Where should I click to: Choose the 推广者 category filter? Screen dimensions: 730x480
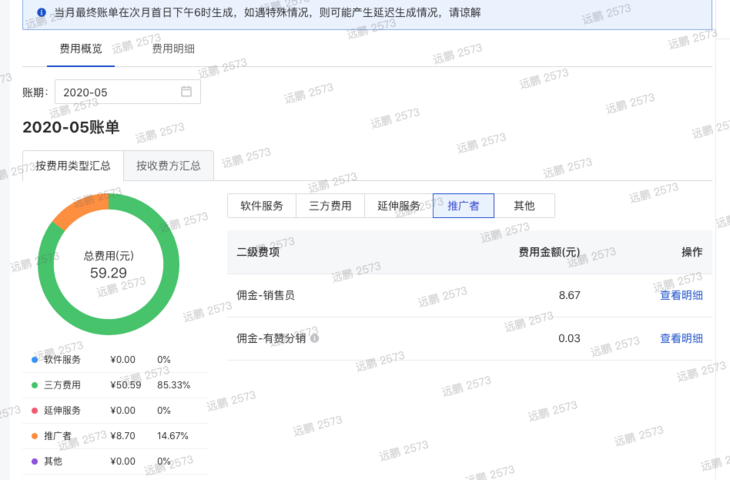(x=463, y=206)
